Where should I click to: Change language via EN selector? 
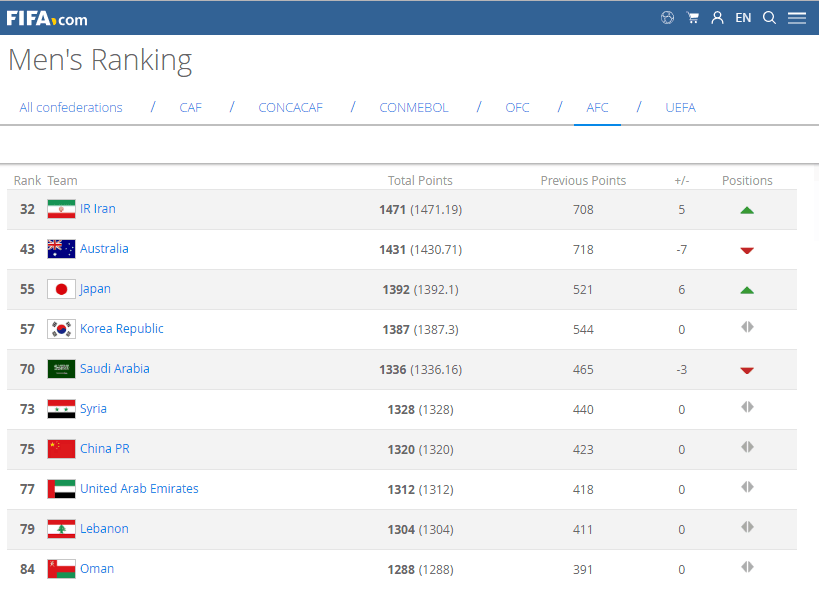tap(743, 18)
